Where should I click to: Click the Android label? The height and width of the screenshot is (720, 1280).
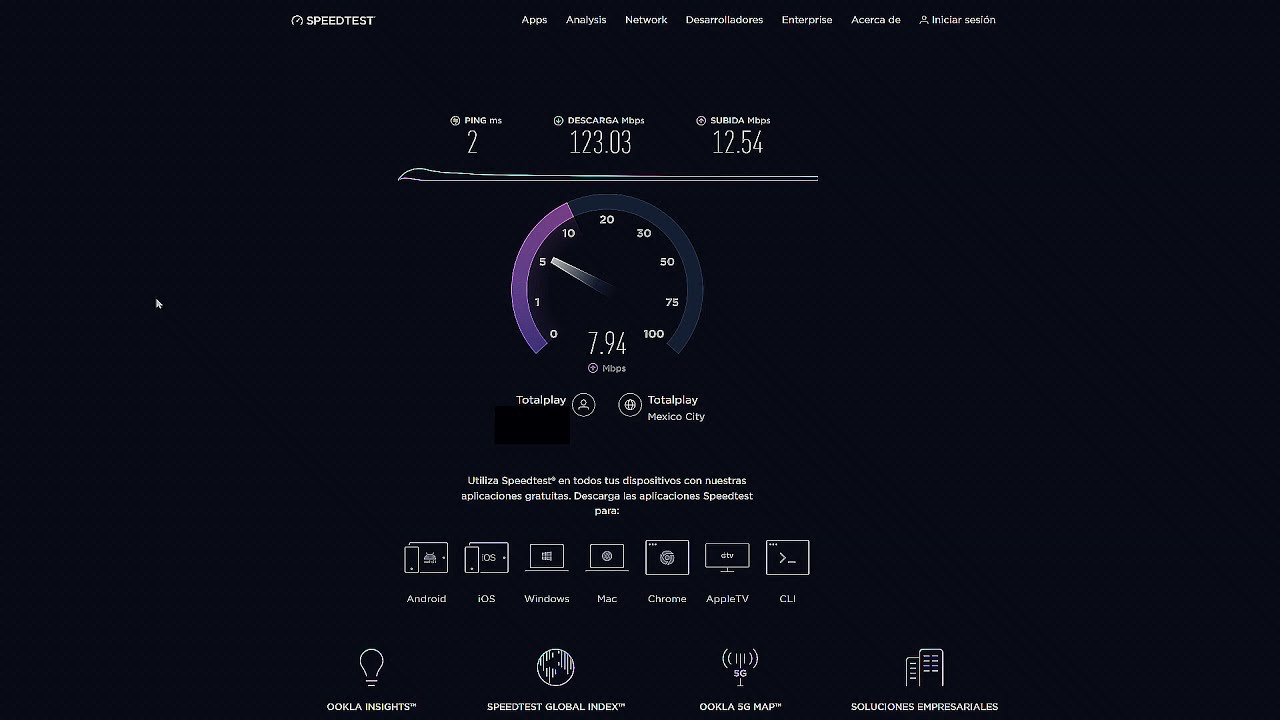426,599
